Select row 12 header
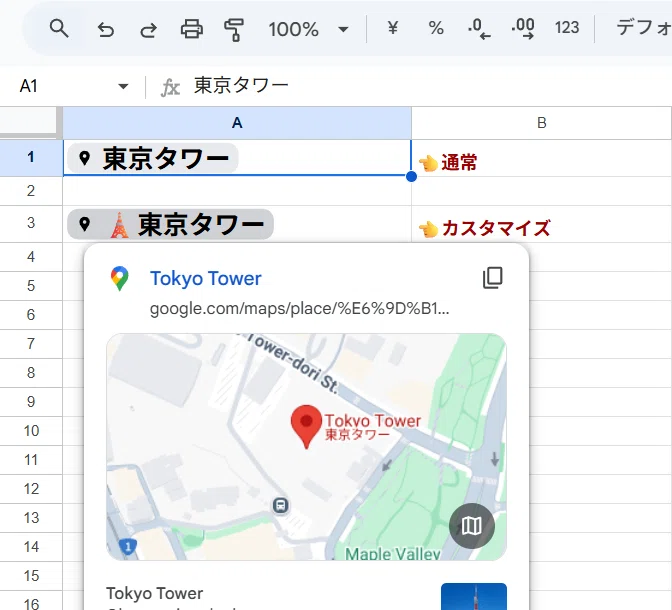The image size is (672, 610). (31, 489)
